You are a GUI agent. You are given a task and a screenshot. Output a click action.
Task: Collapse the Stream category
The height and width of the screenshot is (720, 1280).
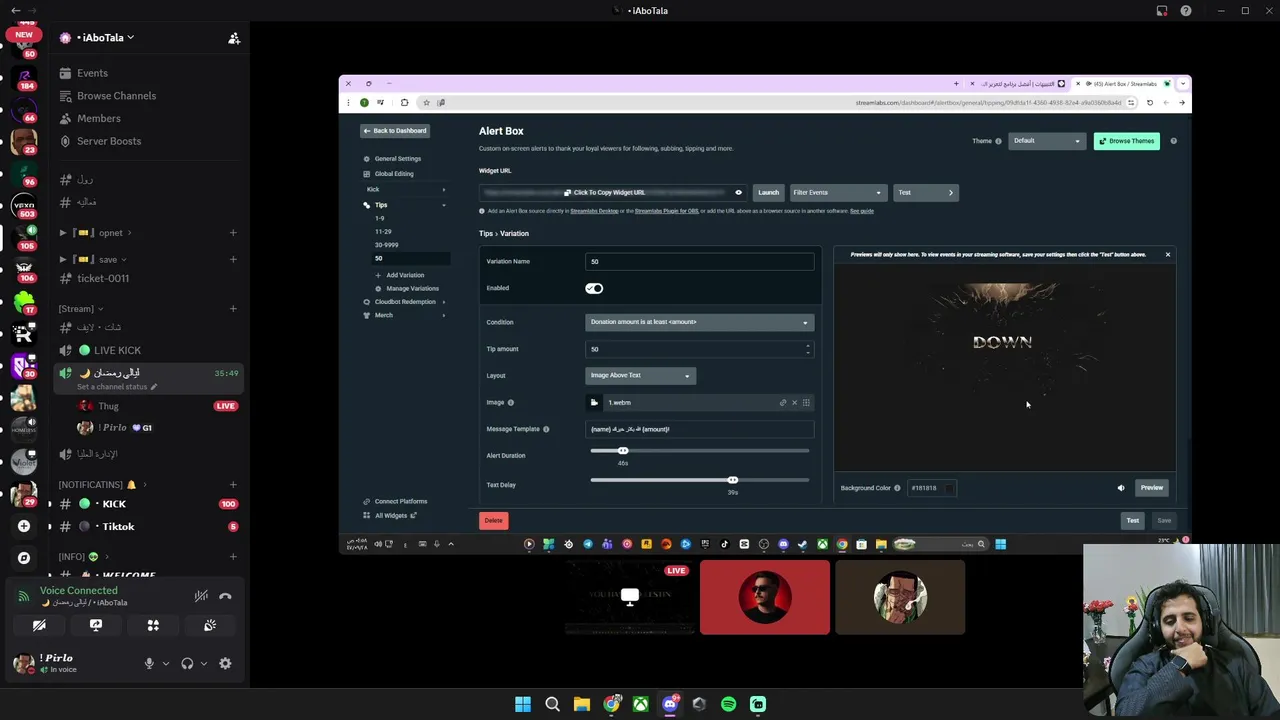pyautogui.click(x=80, y=309)
